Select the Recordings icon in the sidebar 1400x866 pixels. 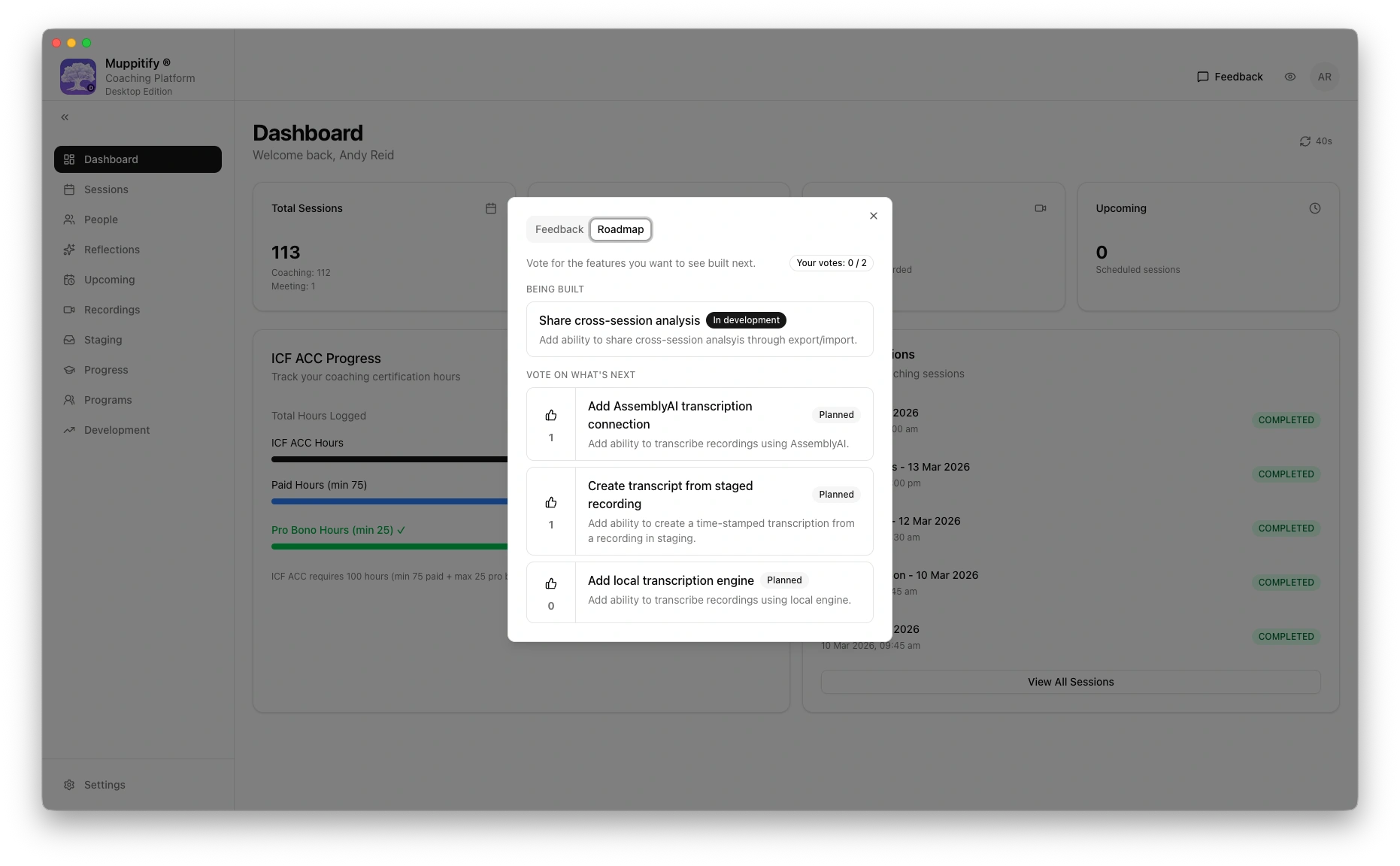(69, 310)
